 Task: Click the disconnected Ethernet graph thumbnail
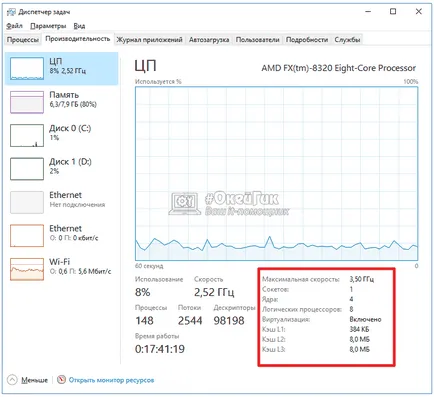coord(27,202)
